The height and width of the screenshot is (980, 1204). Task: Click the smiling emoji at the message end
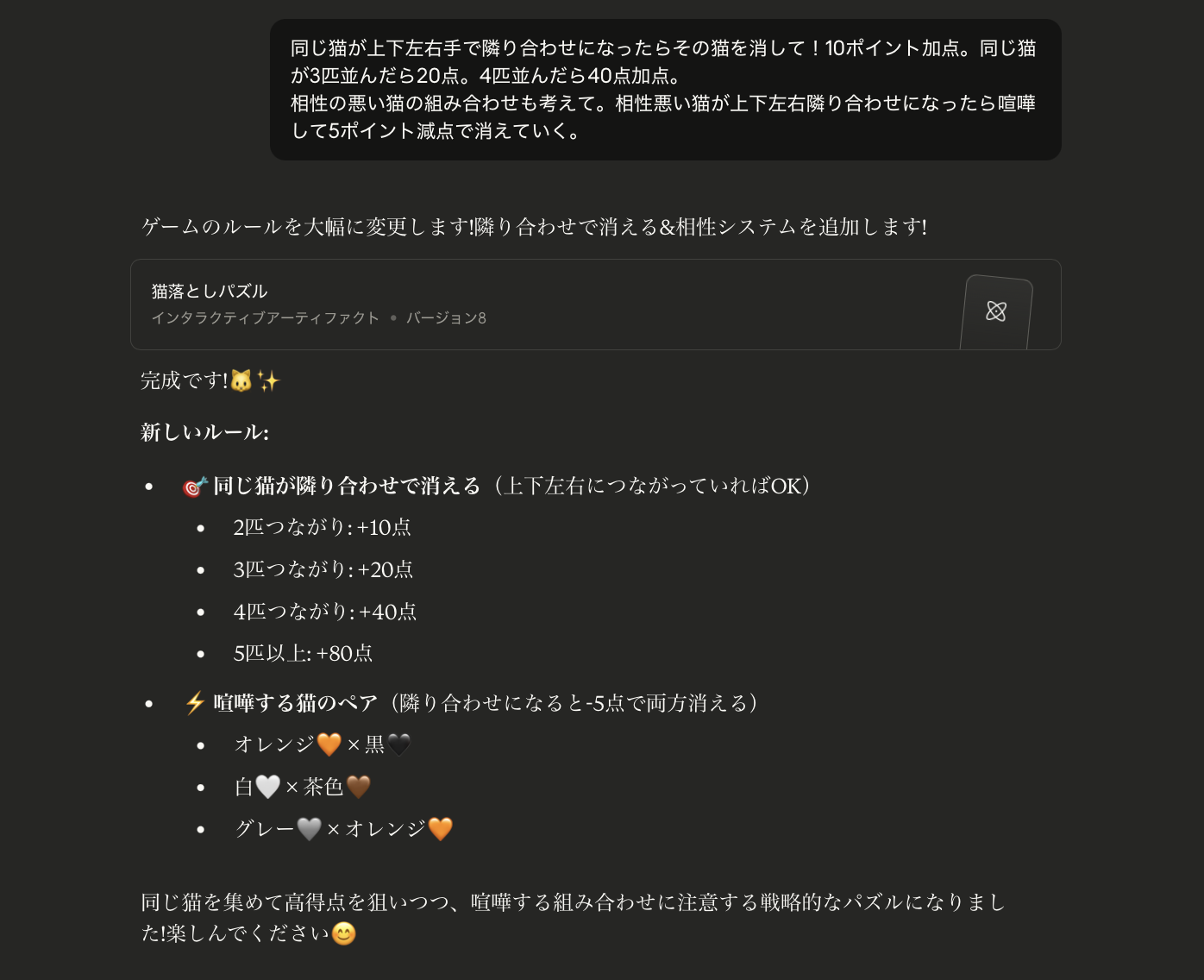coord(344,932)
